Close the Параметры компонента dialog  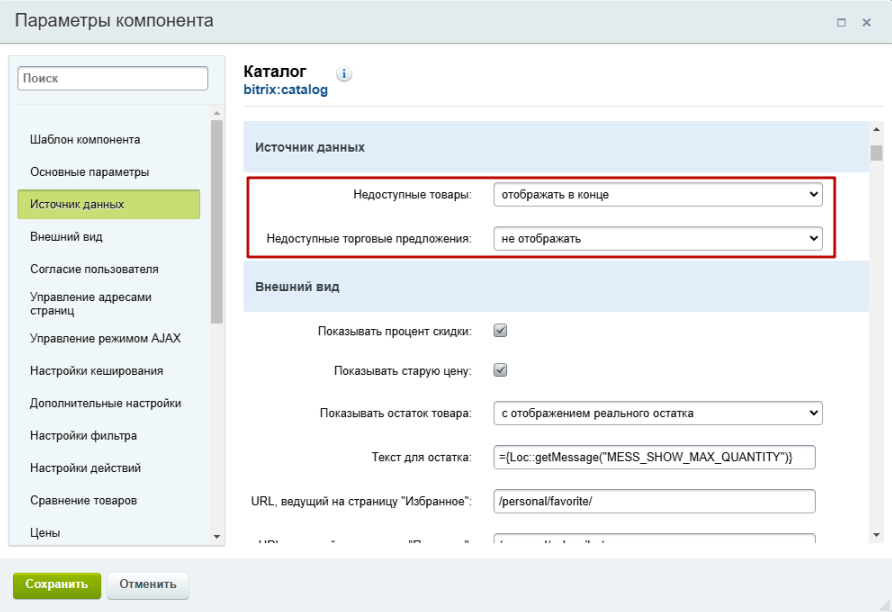coord(867,22)
